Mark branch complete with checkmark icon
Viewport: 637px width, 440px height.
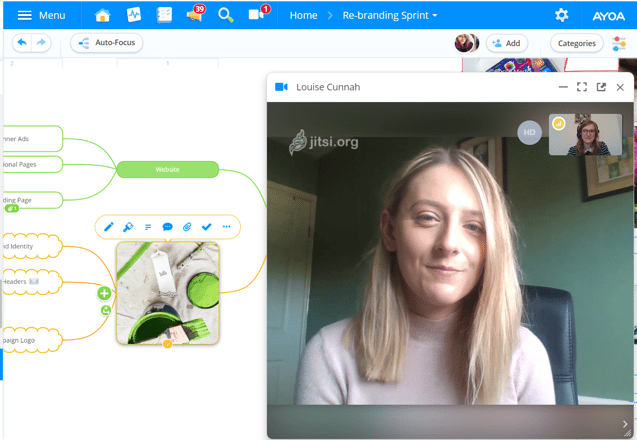(x=207, y=227)
